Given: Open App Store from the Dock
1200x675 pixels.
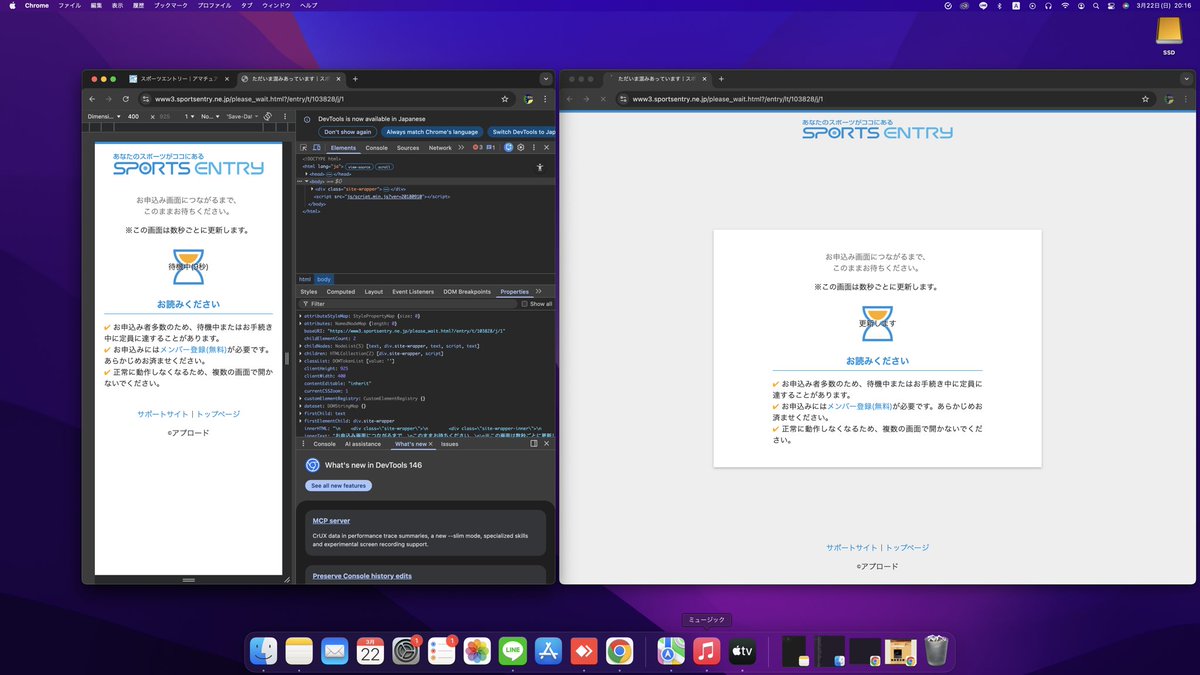Looking at the screenshot, I should [549, 651].
